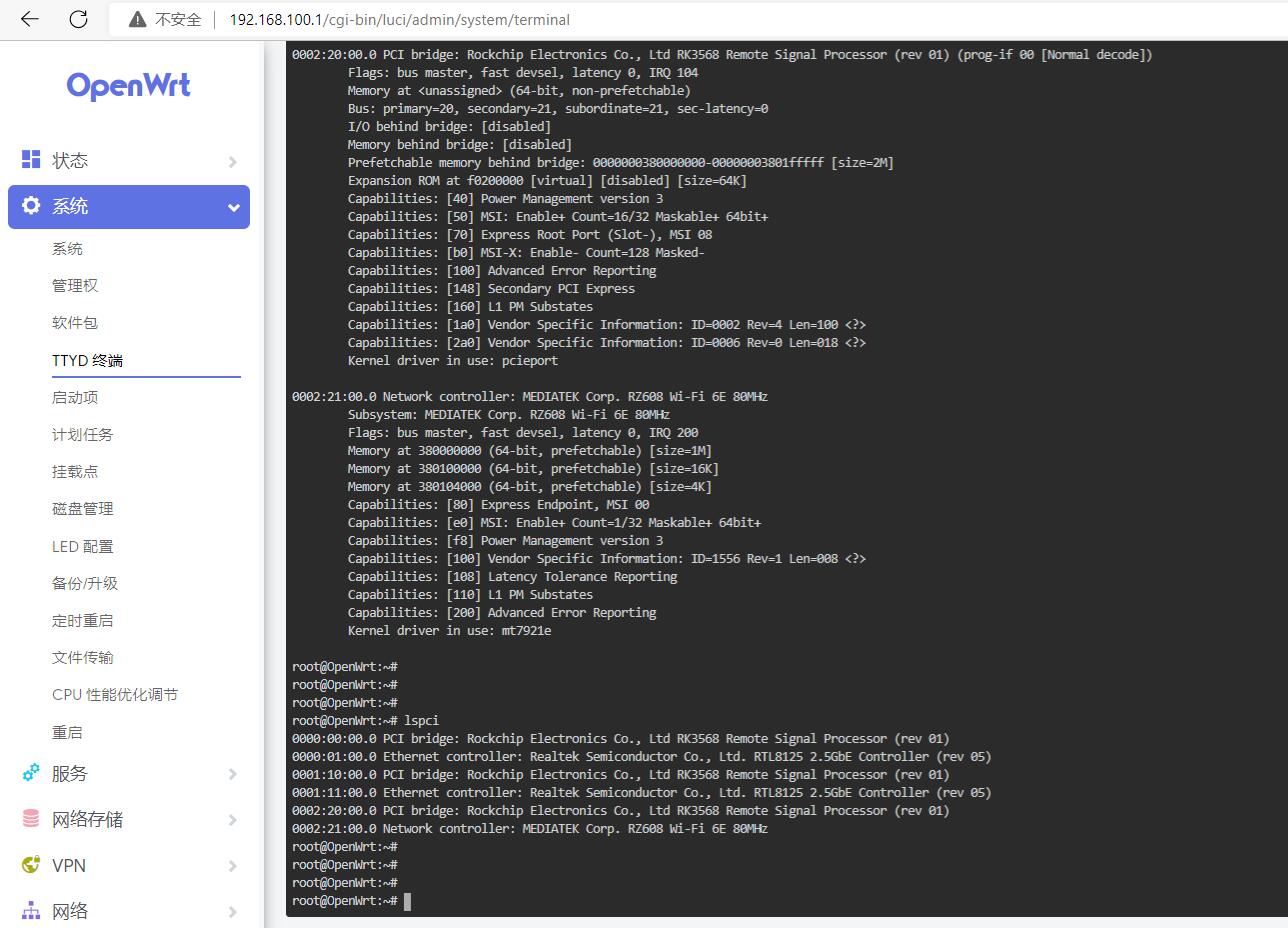
Task: Open 文件传输 page
Action: click(x=83, y=657)
